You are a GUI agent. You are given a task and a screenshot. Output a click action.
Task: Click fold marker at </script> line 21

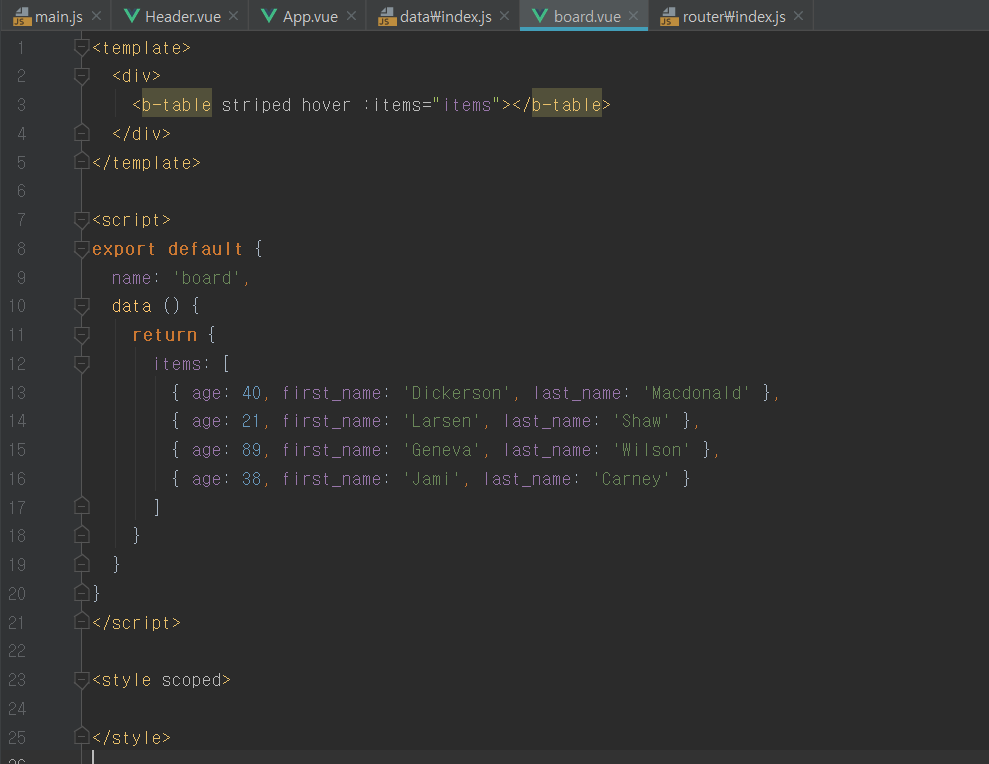[x=81, y=621]
